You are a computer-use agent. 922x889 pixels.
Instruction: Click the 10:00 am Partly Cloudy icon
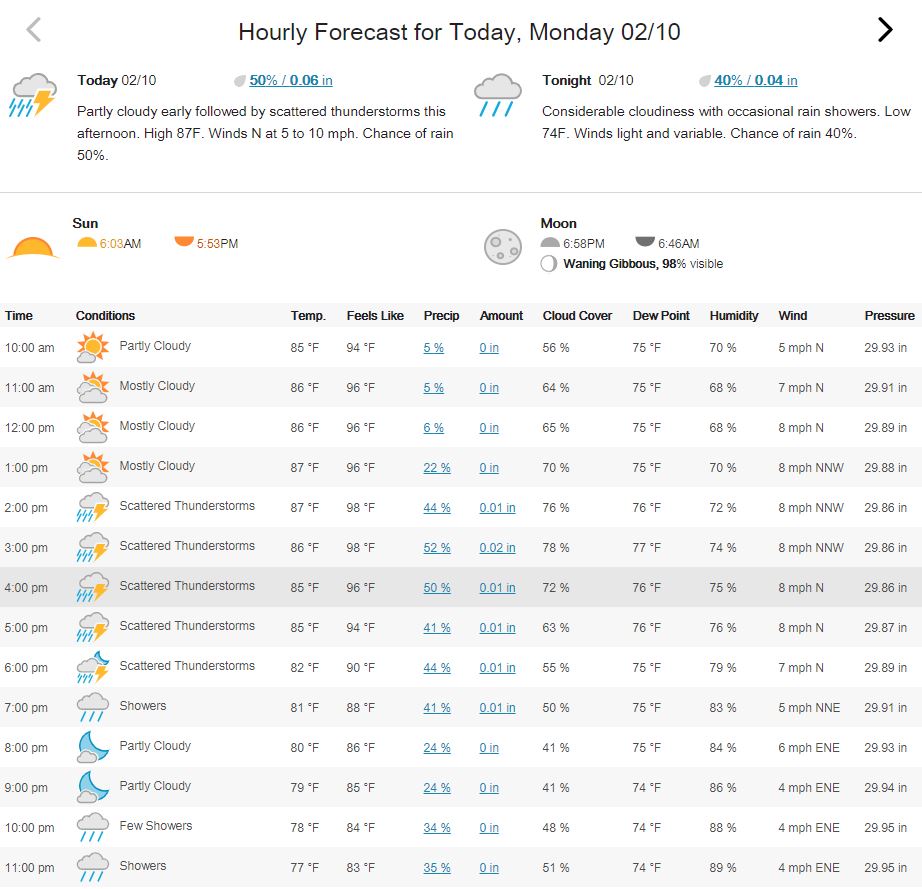(x=93, y=347)
